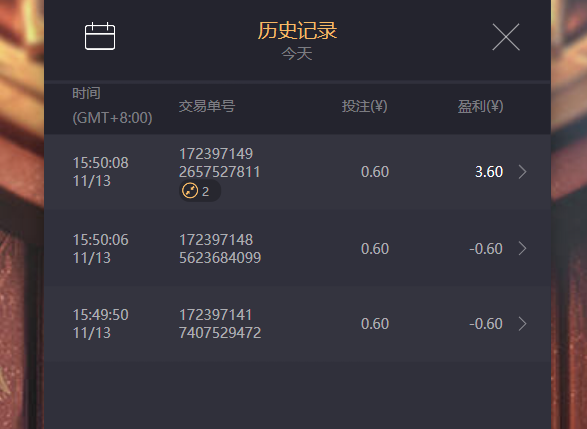
Task: Expand details arrow for the 3.60 profit record
Action: [x=523, y=172]
